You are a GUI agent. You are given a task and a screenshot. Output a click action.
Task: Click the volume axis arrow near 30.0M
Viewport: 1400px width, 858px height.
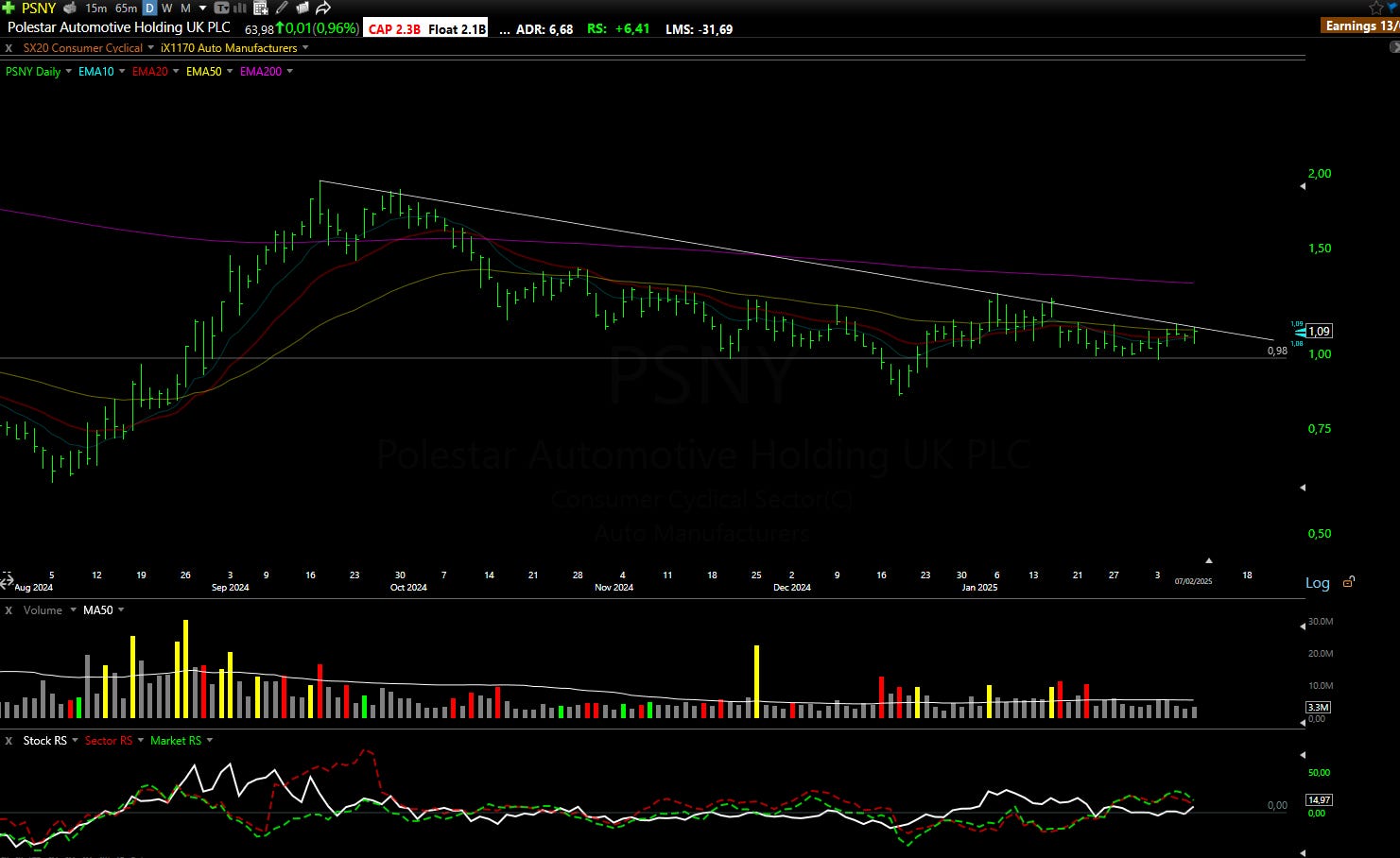[1303, 626]
